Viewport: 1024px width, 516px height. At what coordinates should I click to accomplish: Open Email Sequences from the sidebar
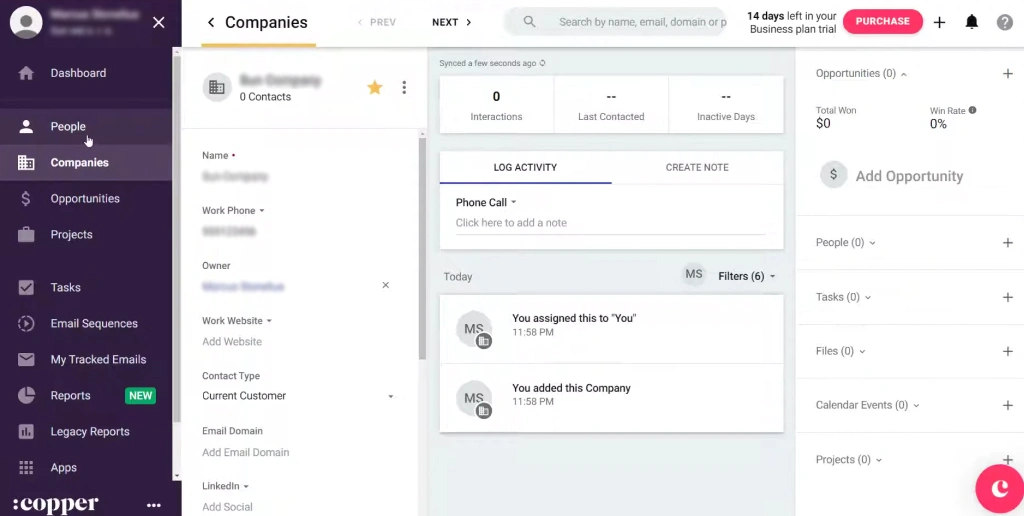pos(94,323)
